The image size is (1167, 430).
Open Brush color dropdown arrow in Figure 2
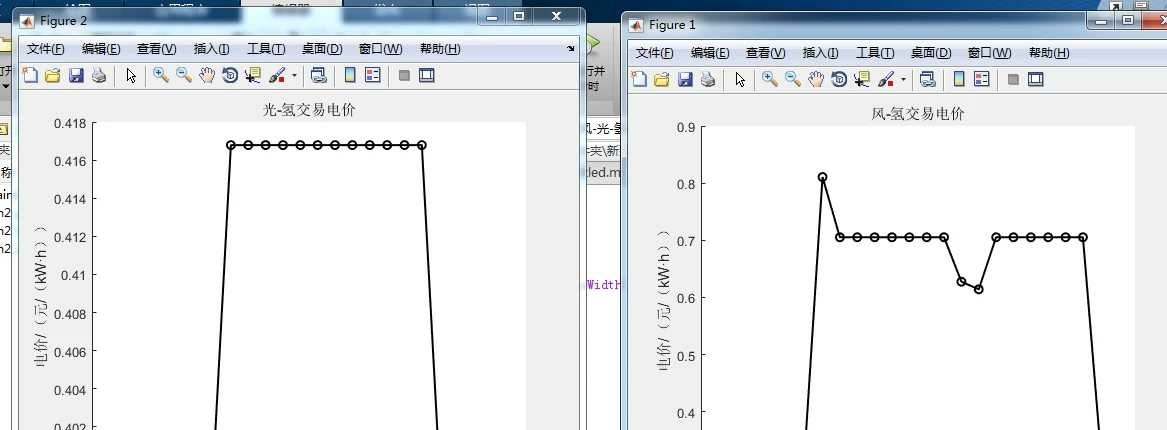(294, 76)
